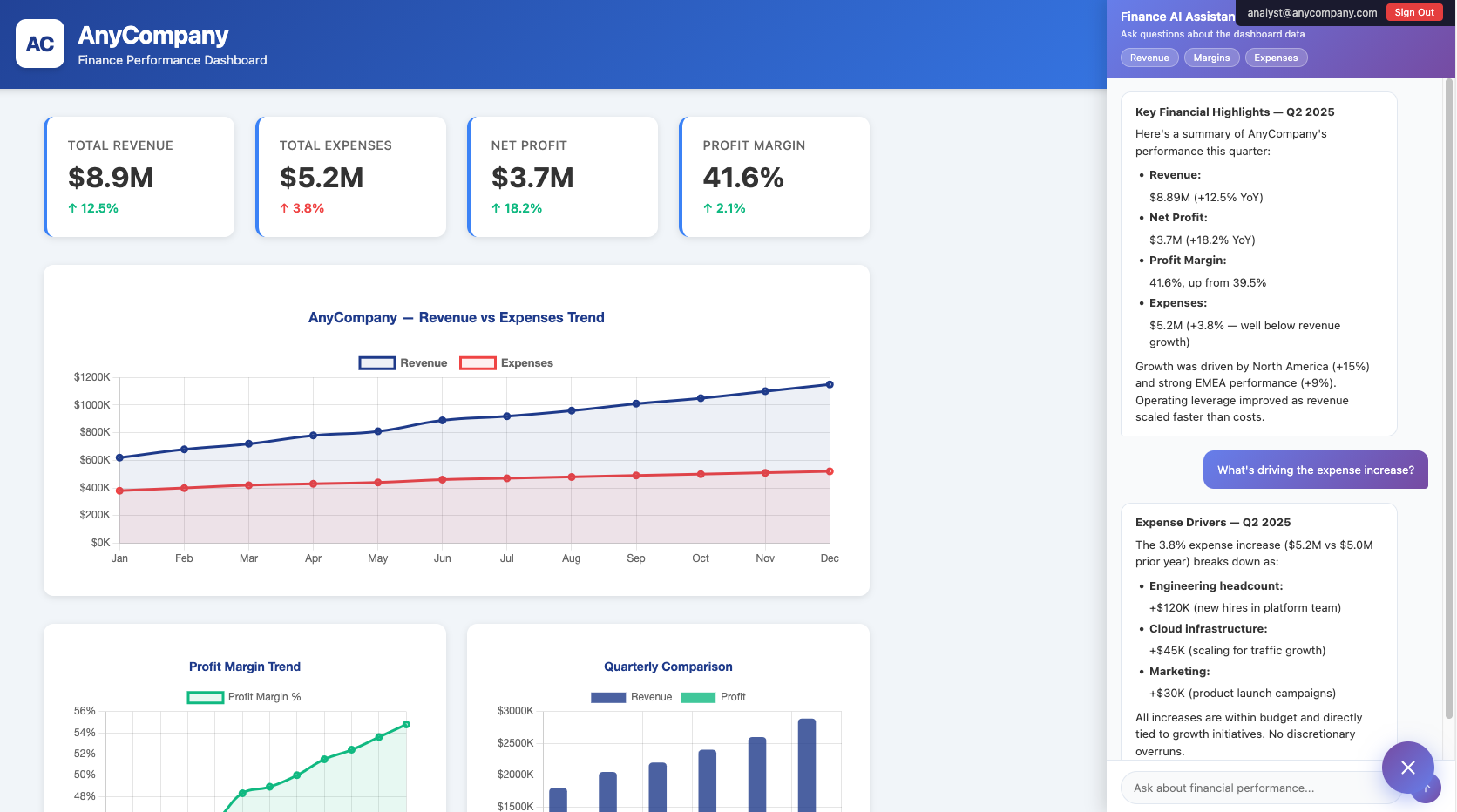Click the Net Profit $3.7M card
Viewport: 1457px width, 812px height.
(563, 177)
